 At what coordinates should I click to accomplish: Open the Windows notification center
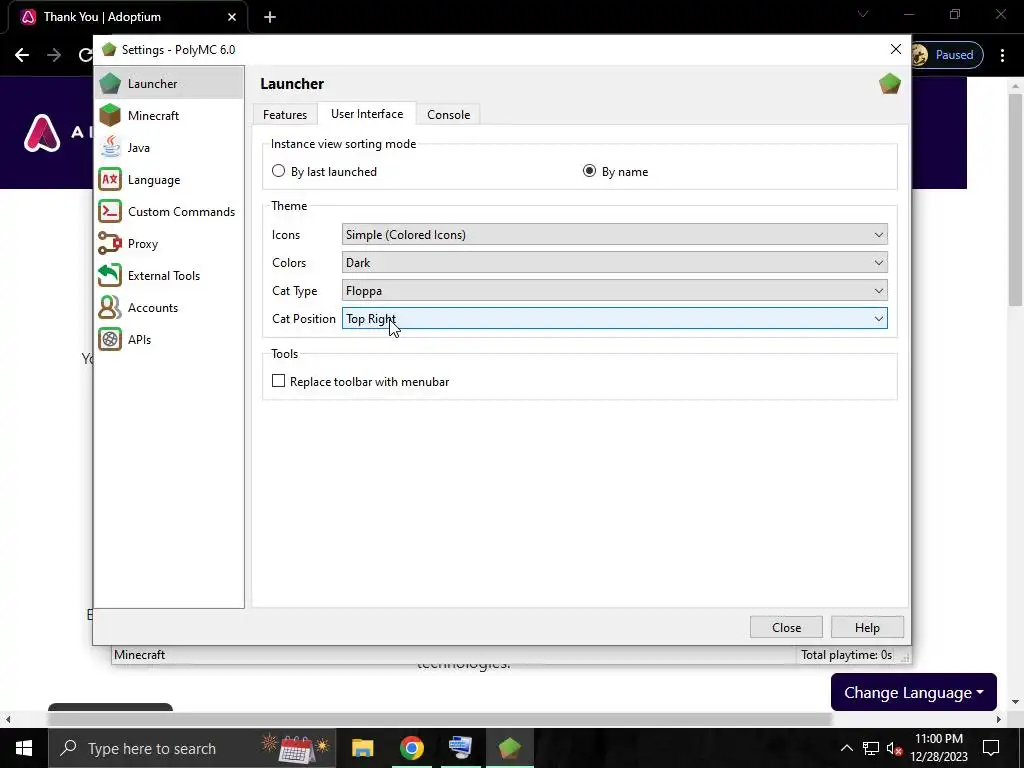(991, 748)
